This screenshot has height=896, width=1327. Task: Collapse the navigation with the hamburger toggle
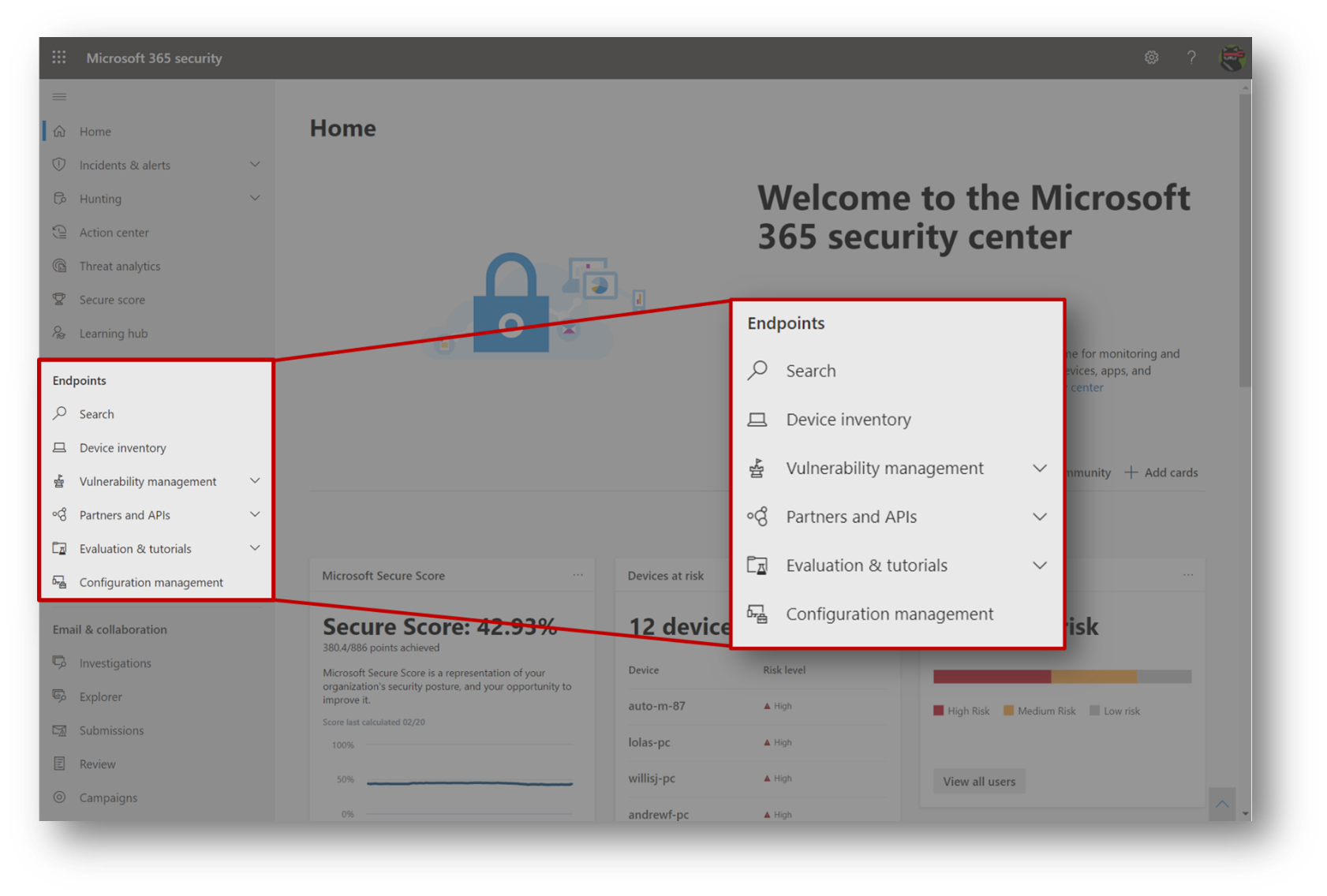tap(59, 96)
